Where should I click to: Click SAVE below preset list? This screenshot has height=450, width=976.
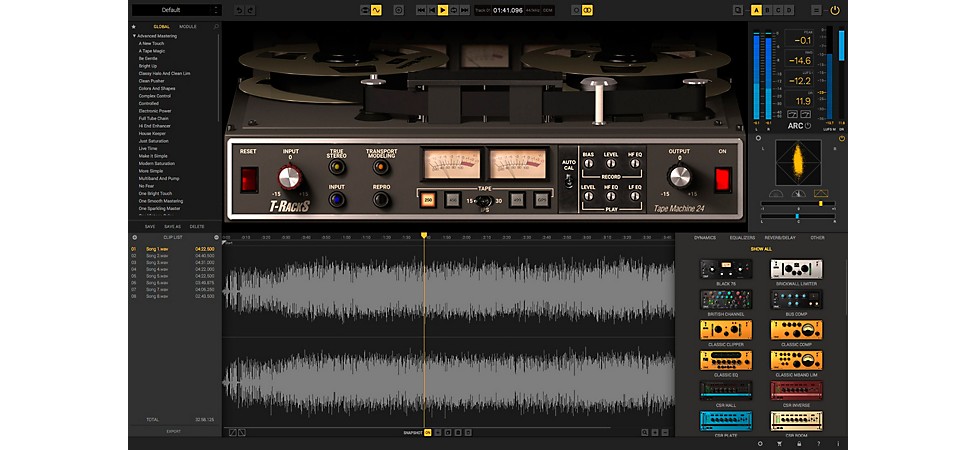[150, 227]
